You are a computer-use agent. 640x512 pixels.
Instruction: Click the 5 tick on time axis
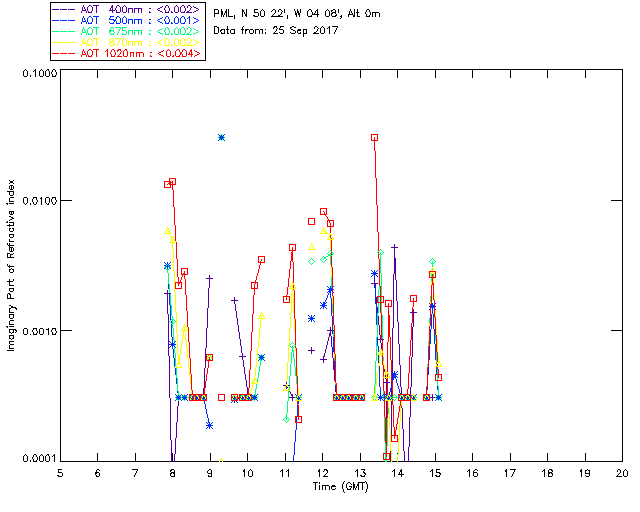point(60,473)
